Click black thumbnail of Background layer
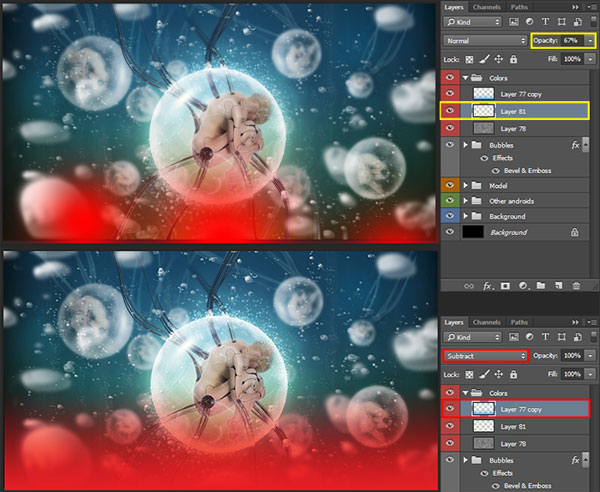Screen dimensions: 600x492 point(473,232)
